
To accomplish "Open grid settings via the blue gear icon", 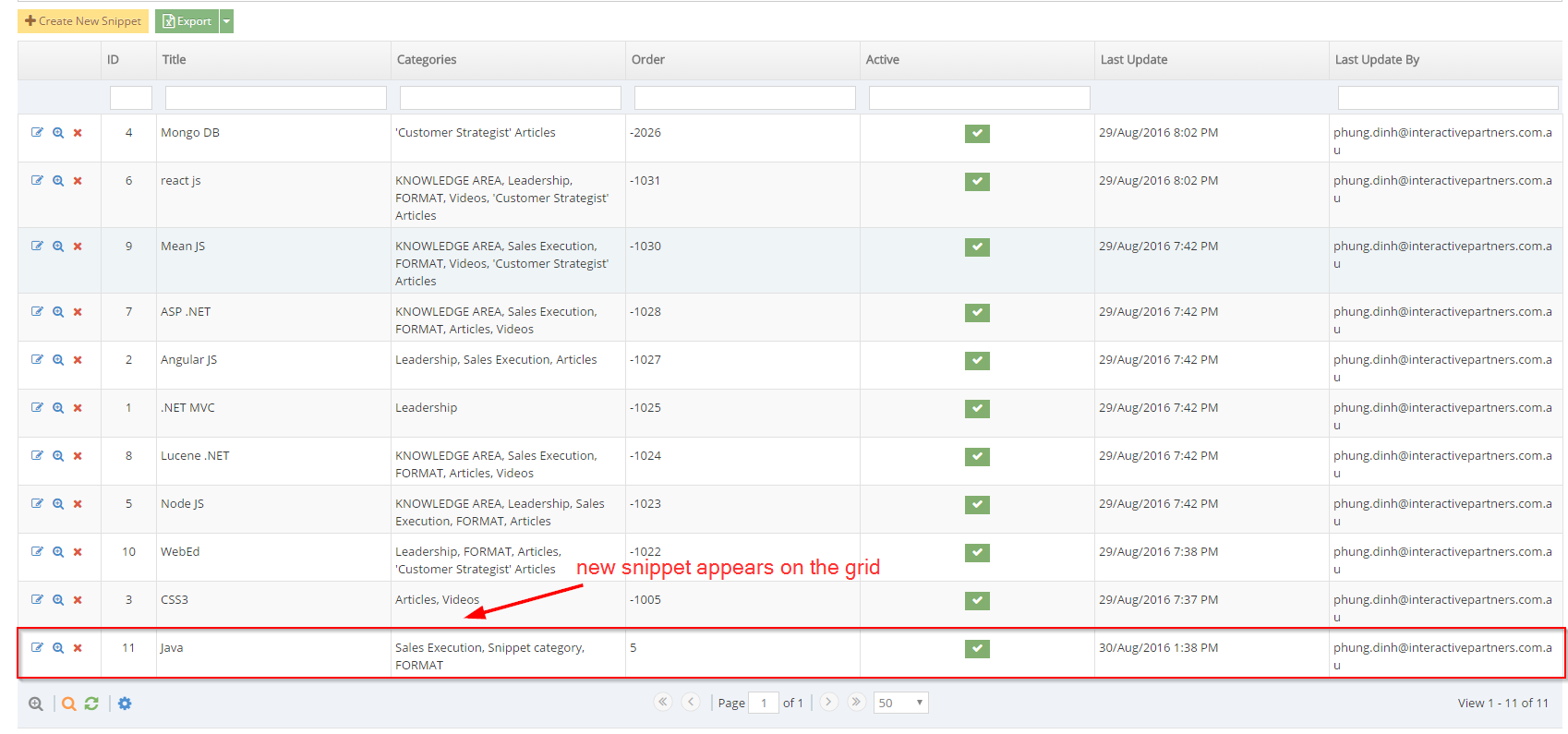I will click(125, 704).
